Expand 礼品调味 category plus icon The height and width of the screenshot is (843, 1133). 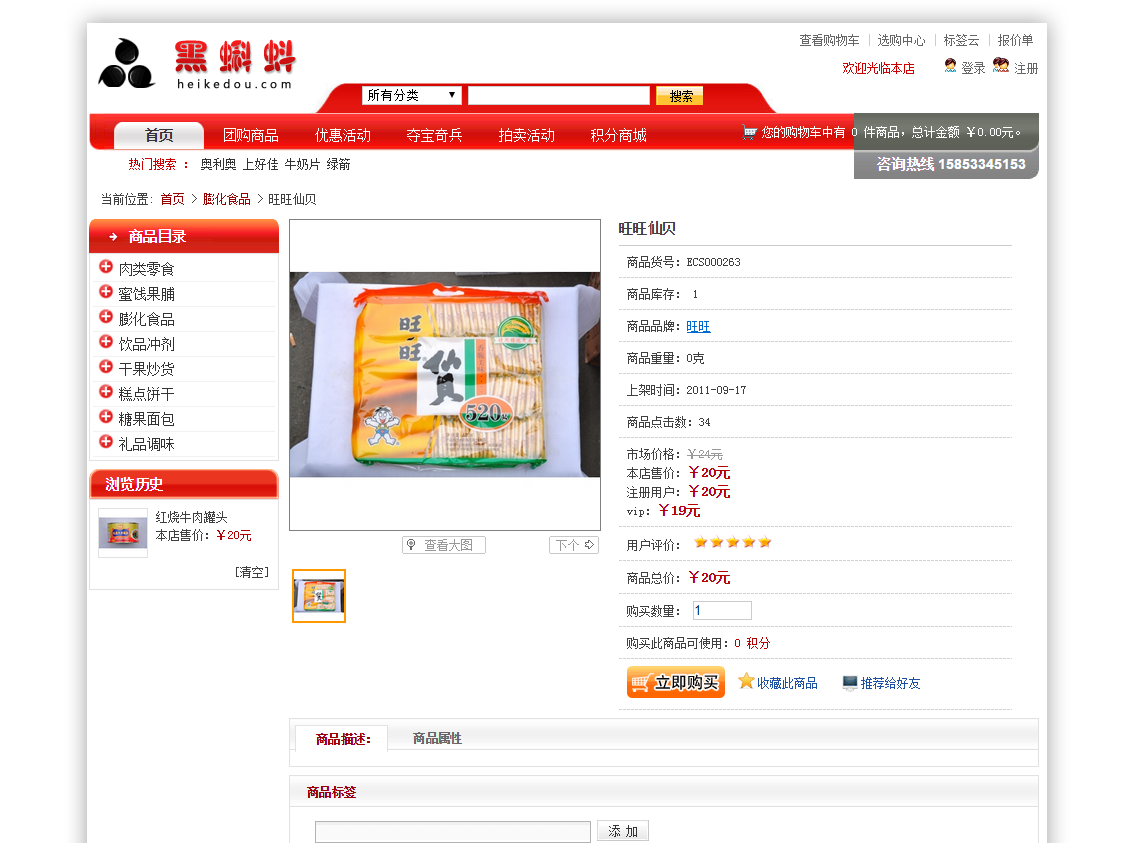point(105,442)
